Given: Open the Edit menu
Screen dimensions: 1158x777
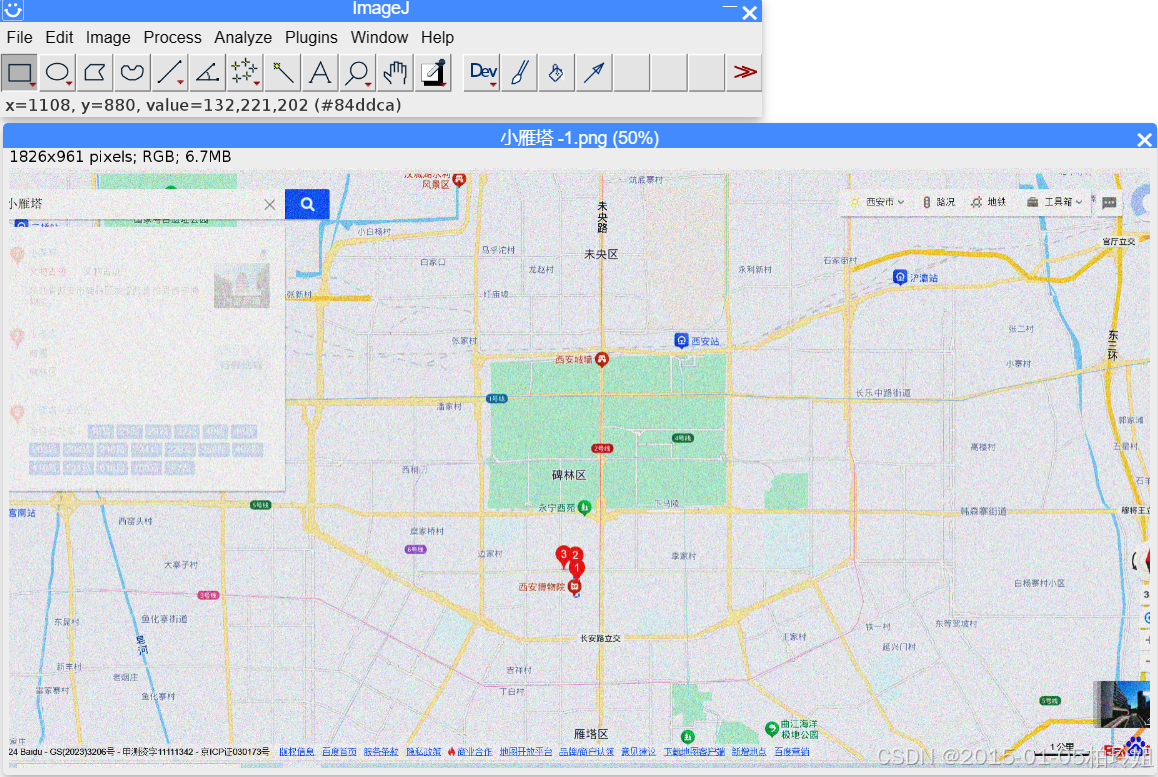Looking at the screenshot, I should 59,37.
